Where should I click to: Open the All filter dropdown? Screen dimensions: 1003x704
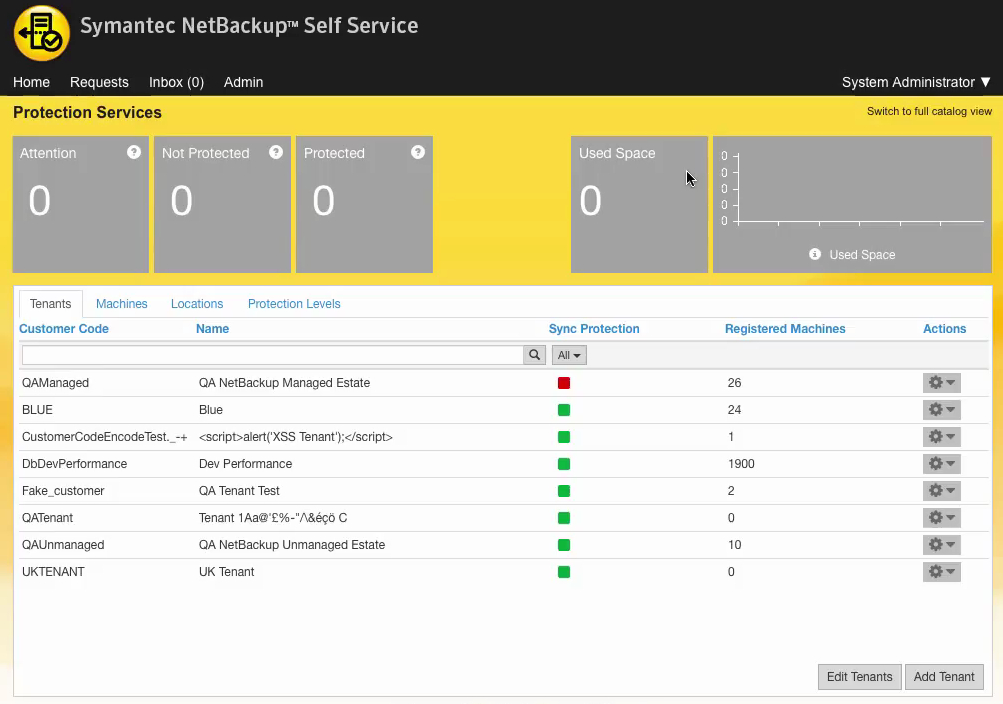[x=569, y=355]
